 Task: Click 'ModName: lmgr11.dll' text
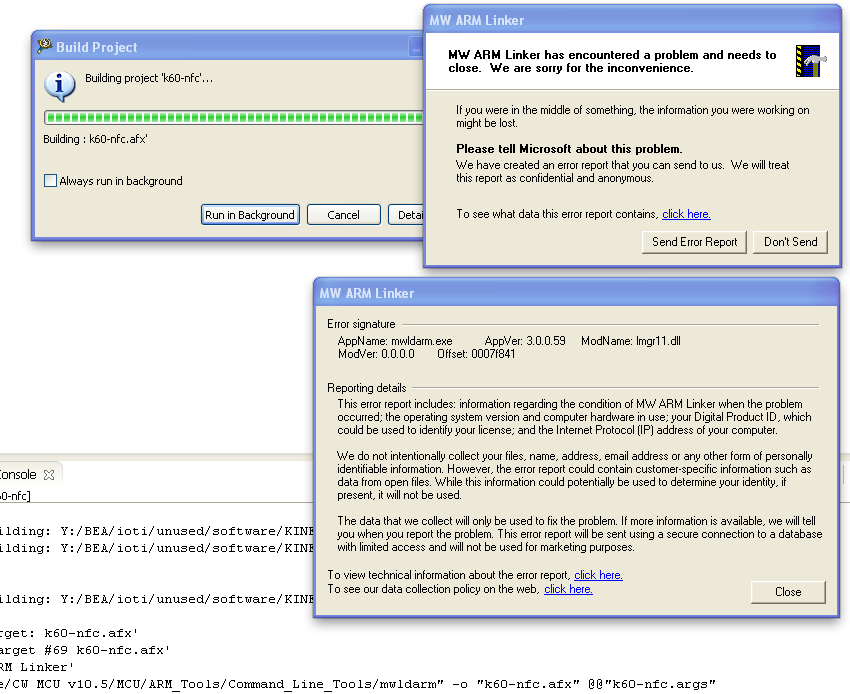(x=631, y=341)
